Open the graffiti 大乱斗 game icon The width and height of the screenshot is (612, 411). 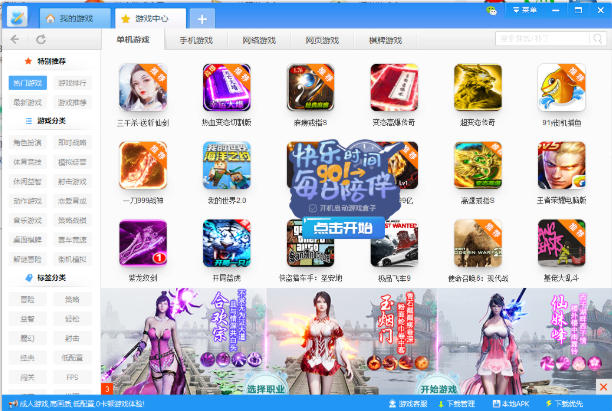coord(562,243)
